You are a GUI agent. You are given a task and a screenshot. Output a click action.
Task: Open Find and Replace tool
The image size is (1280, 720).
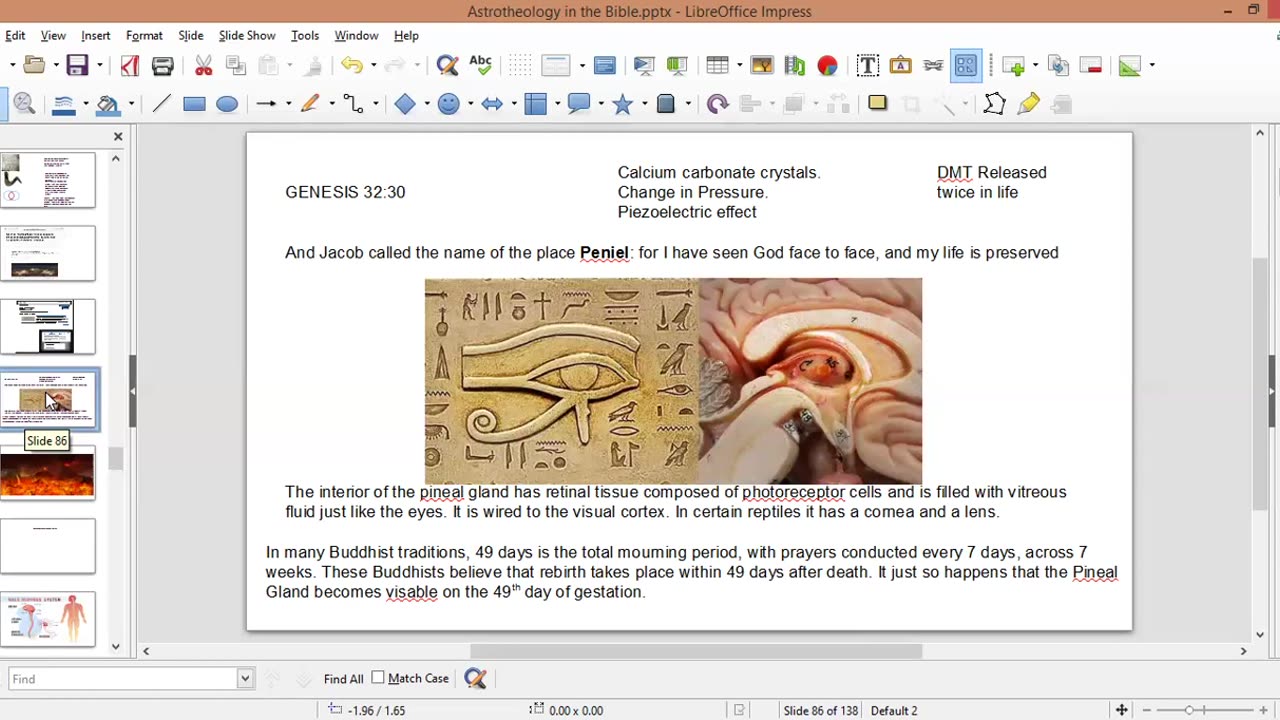point(447,66)
